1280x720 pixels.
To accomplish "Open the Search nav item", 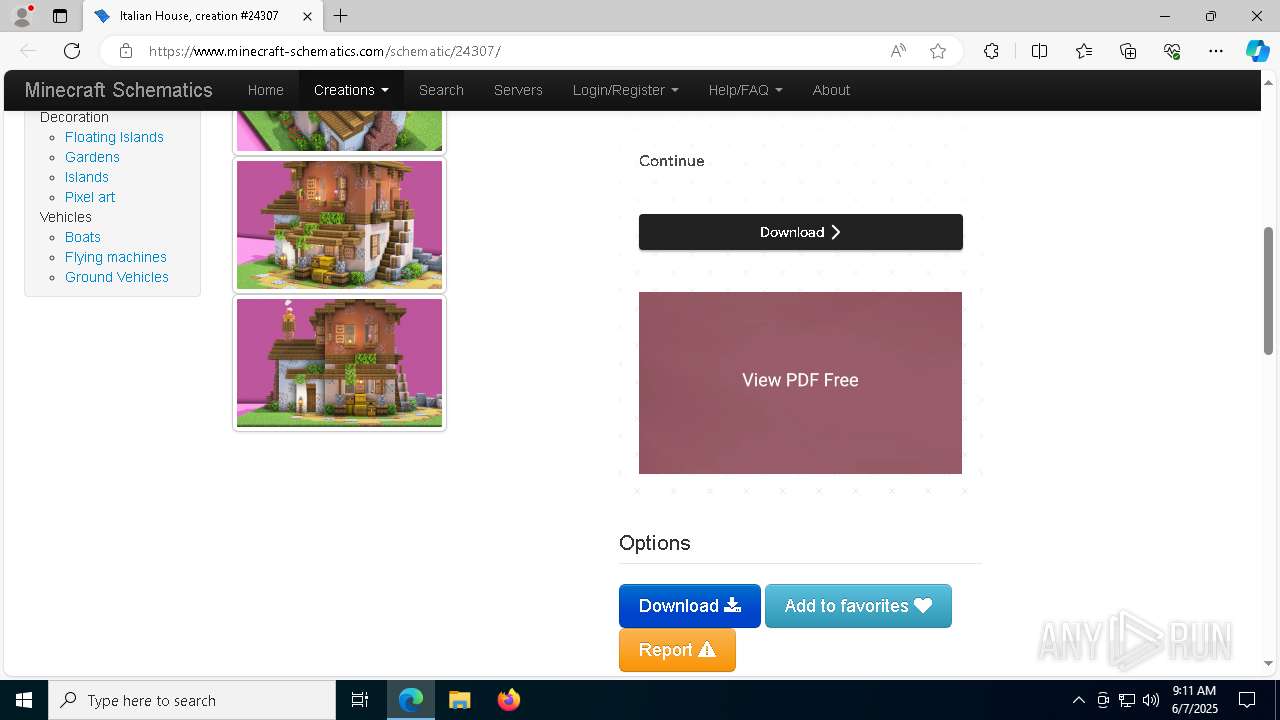I will click(x=441, y=90).
